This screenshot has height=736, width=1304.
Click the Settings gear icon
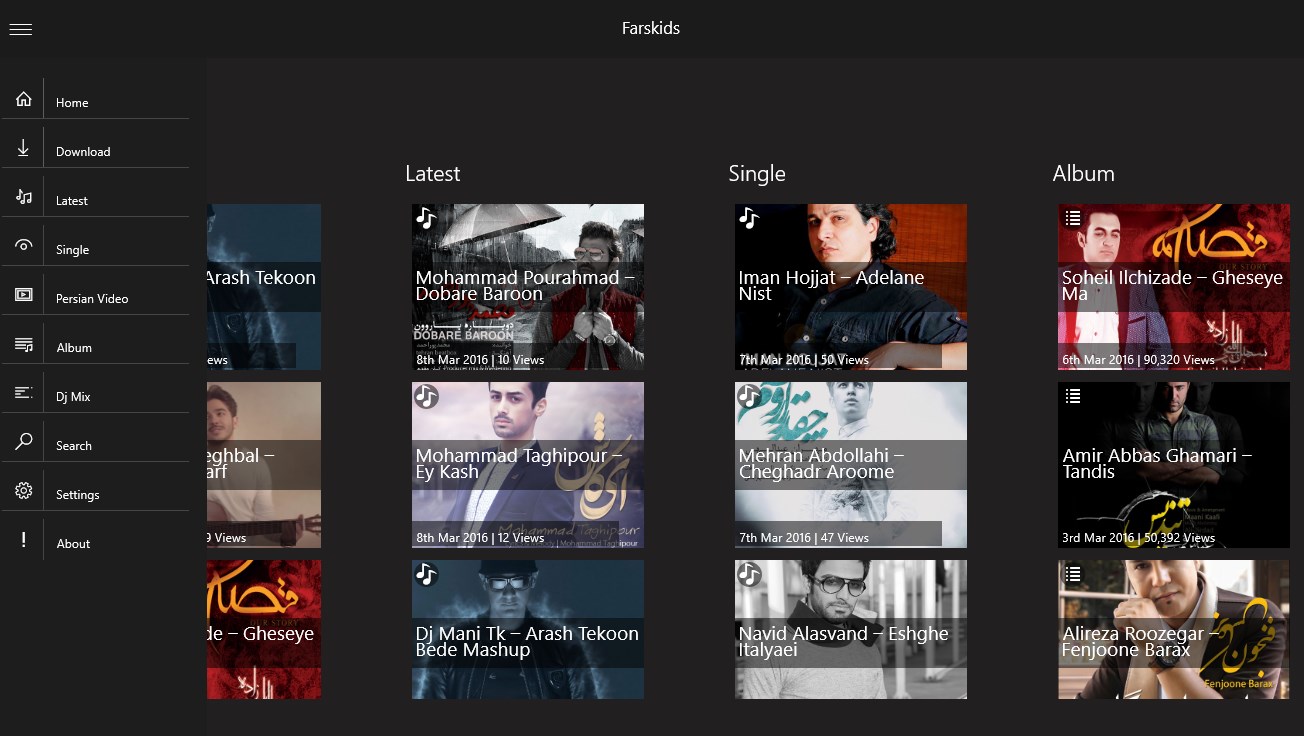[x=23, y=491]
